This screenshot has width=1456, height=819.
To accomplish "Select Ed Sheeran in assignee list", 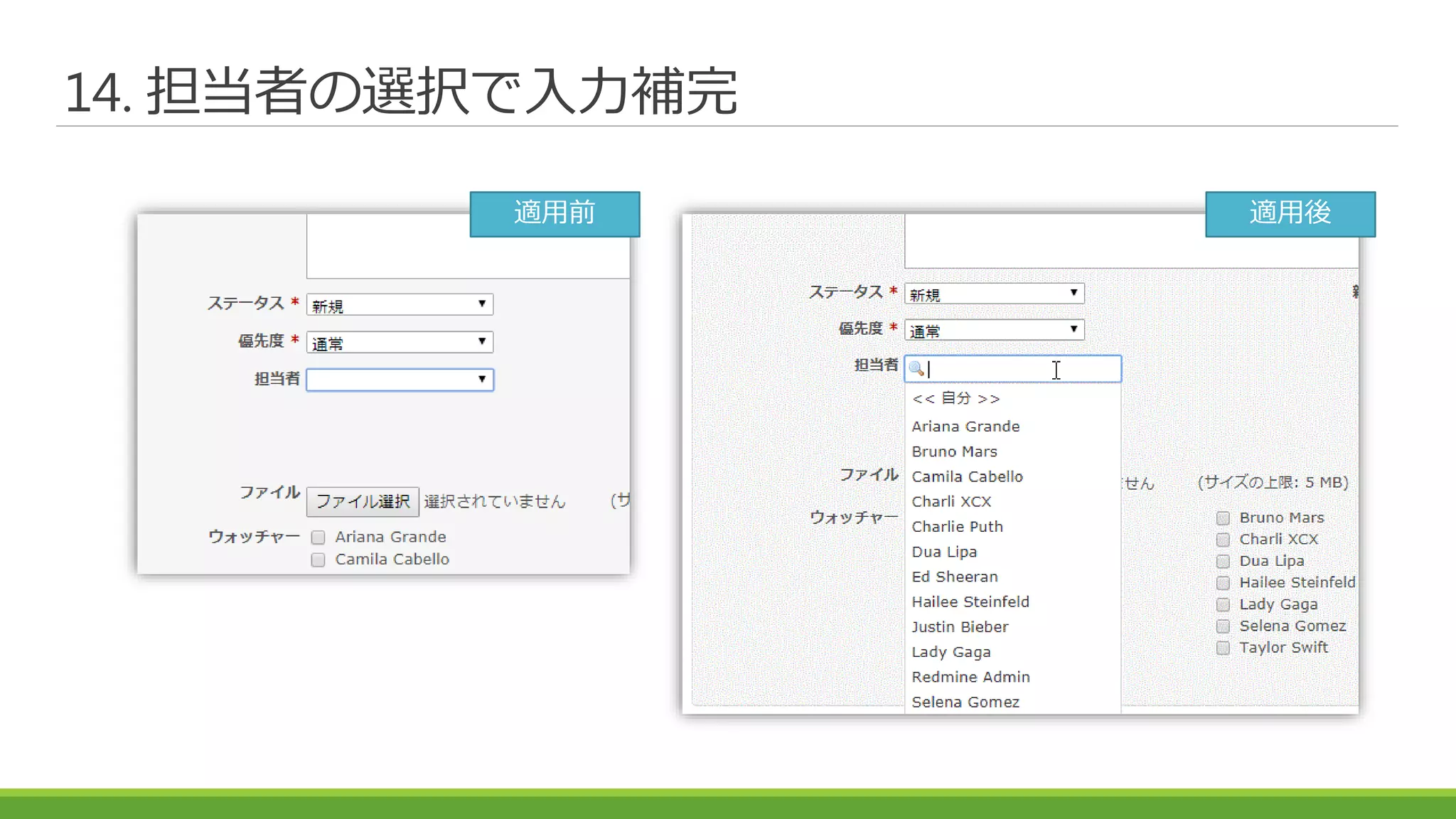I will click(x=1012, y=577).
